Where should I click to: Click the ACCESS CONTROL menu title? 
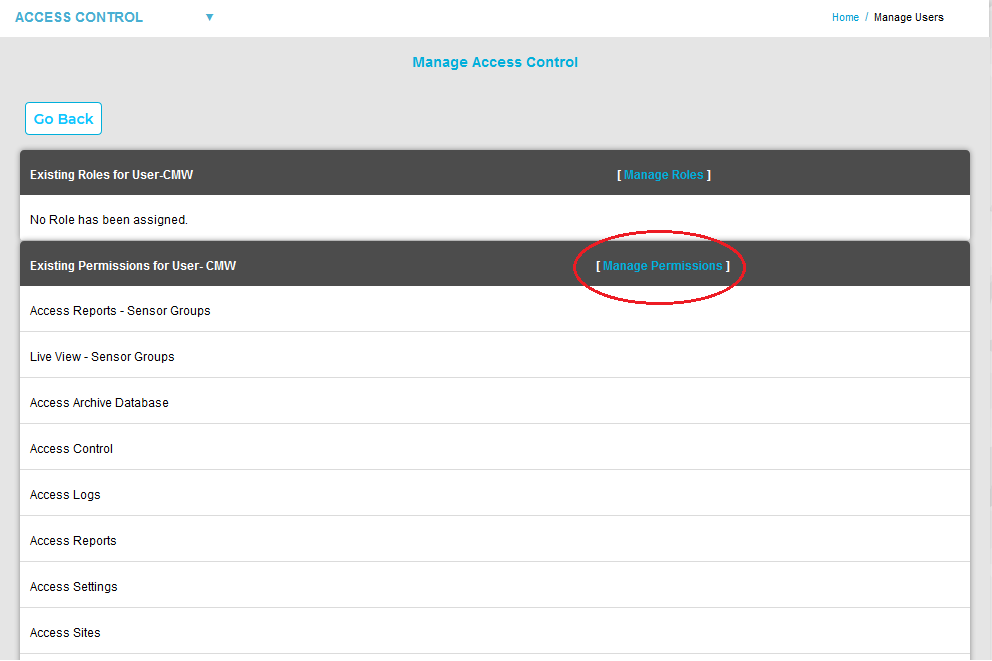click(79, 17)
